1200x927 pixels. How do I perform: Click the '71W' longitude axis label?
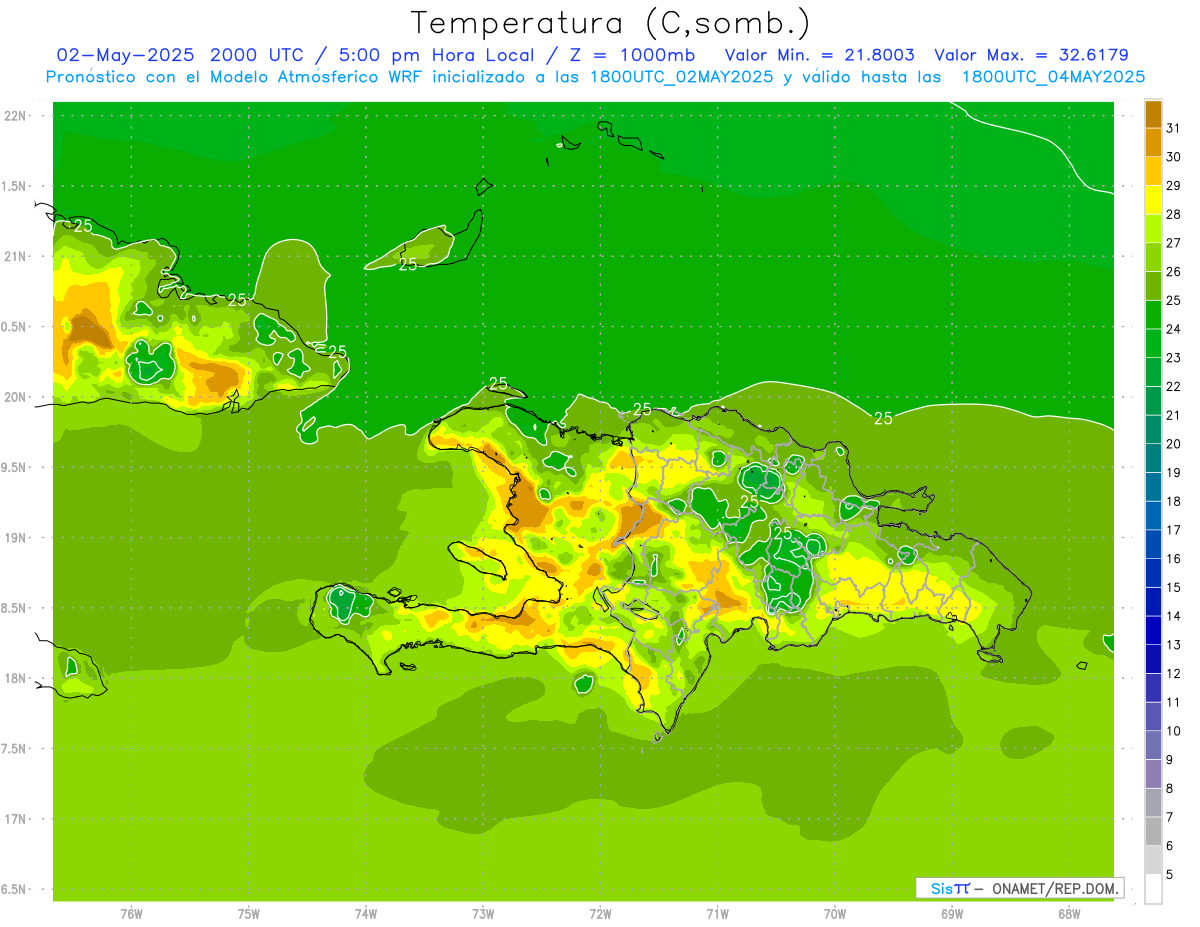tap(717, 913)
